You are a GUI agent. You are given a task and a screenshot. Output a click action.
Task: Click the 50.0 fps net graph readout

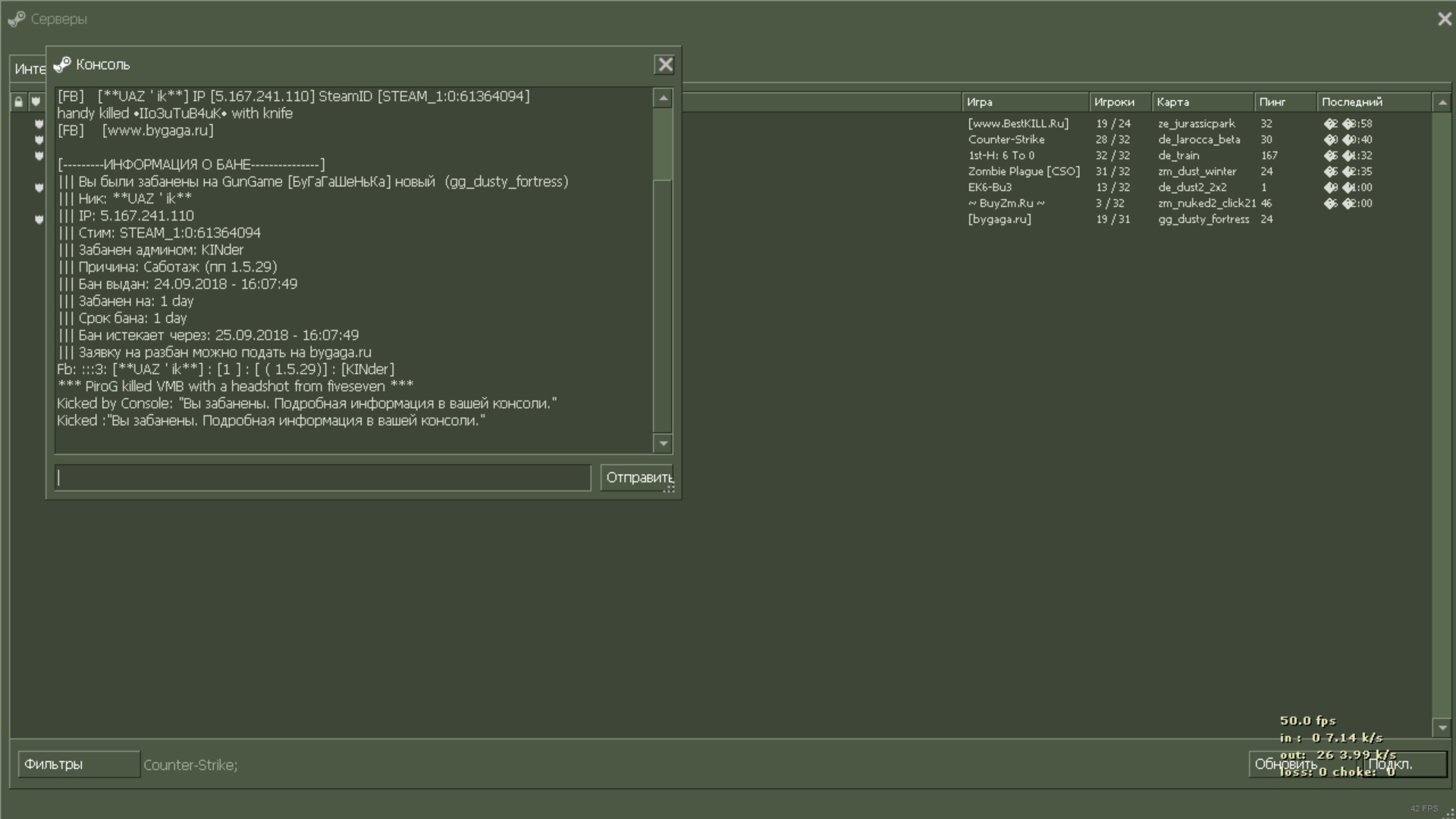[1308, 720]
